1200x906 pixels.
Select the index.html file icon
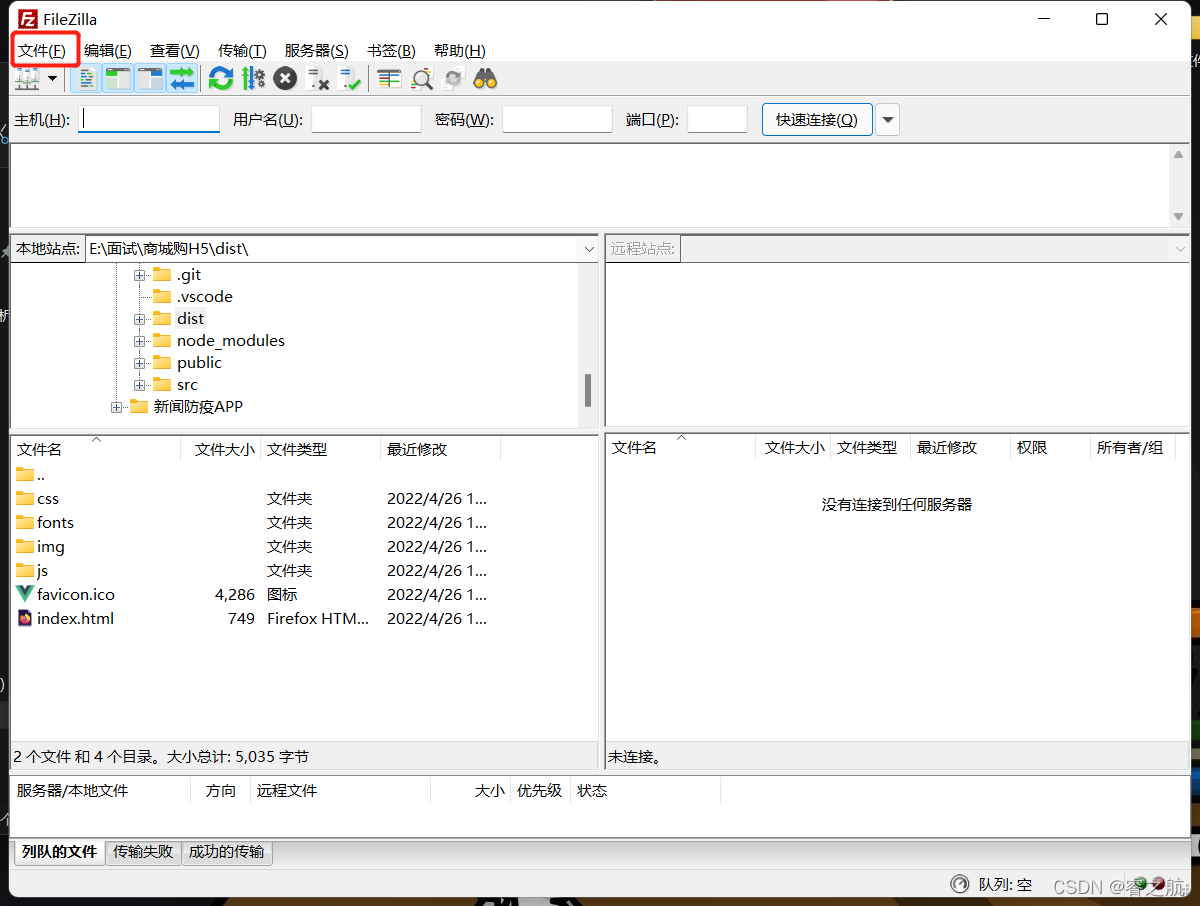25,618
